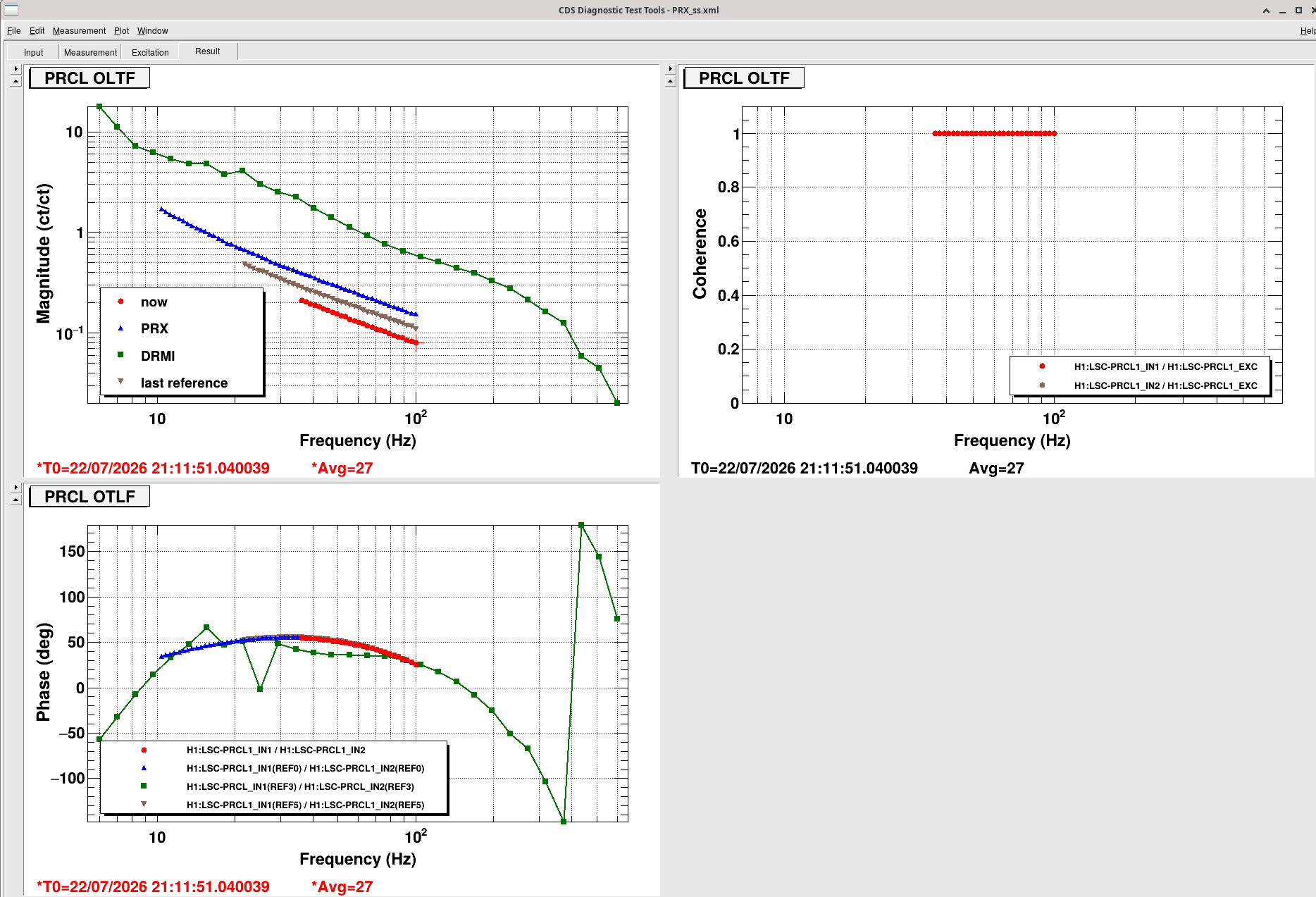Click red 'now' marker in magnitude legend
Viewport: 1316px width, 897px height.
[x=120, y=302]
